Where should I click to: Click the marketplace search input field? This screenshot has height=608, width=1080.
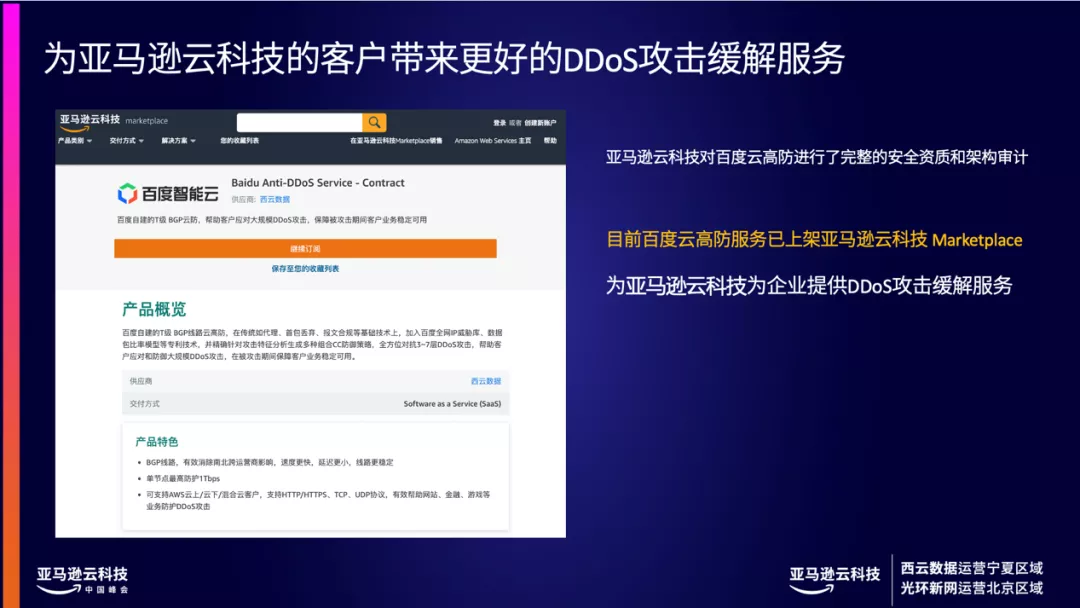pyautogui.click(x=300, y=123)
